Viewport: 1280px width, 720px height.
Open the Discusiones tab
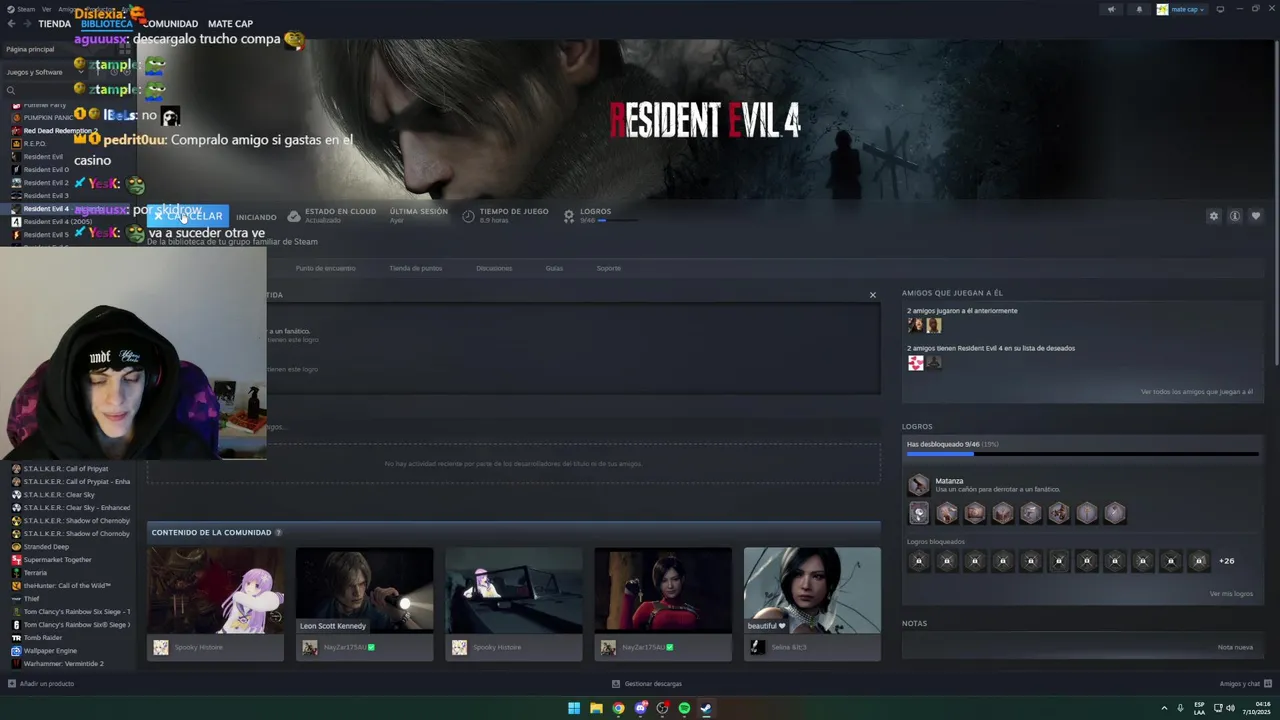point(494,268)
